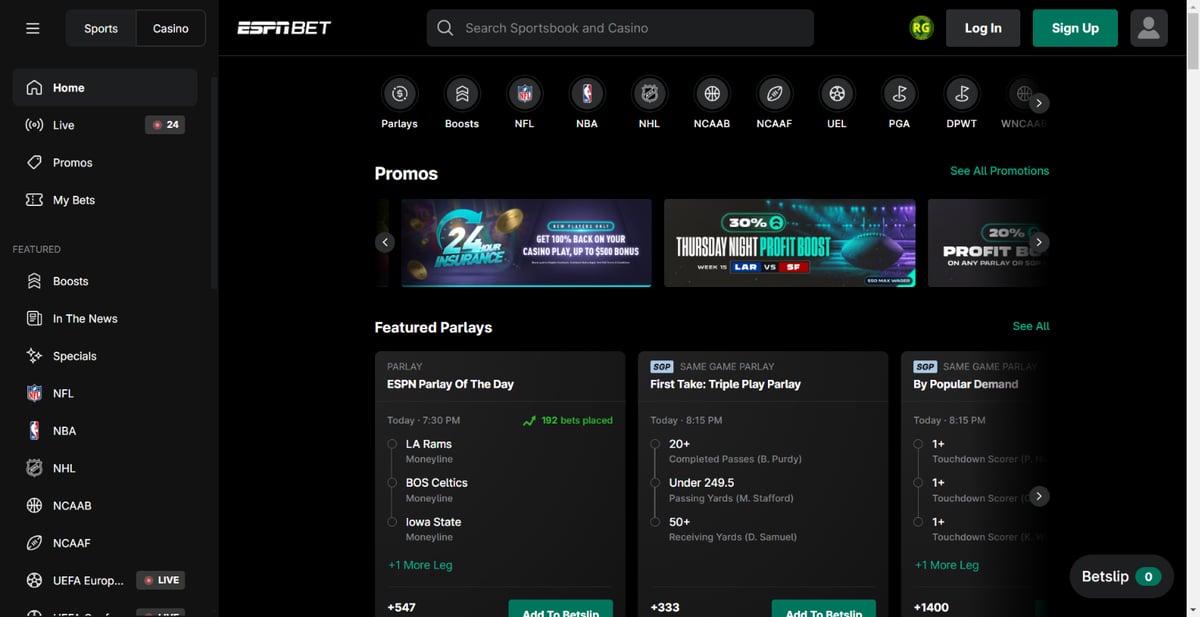Focus the Search Sportsbook and Casino field
Screen dimensions: 1200x617
click(x=620, y=28)
